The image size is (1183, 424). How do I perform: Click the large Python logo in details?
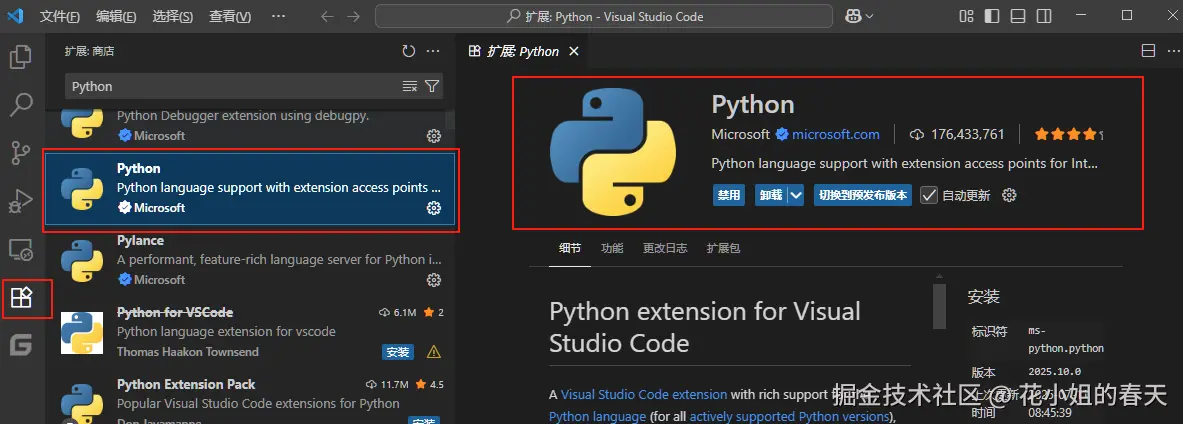pyautogui.click(x=612, y=153)
